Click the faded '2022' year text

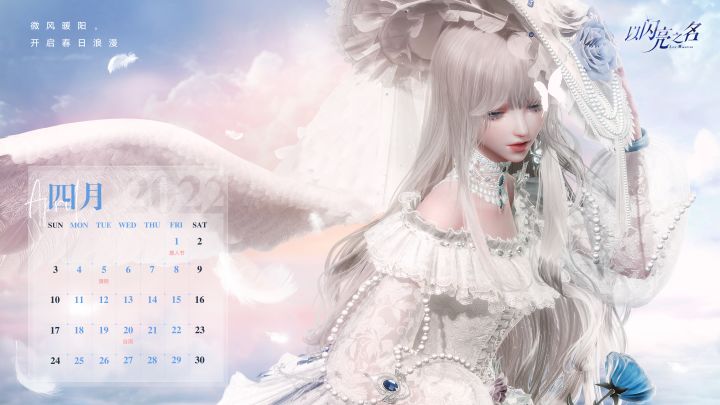tap(176, 194)
